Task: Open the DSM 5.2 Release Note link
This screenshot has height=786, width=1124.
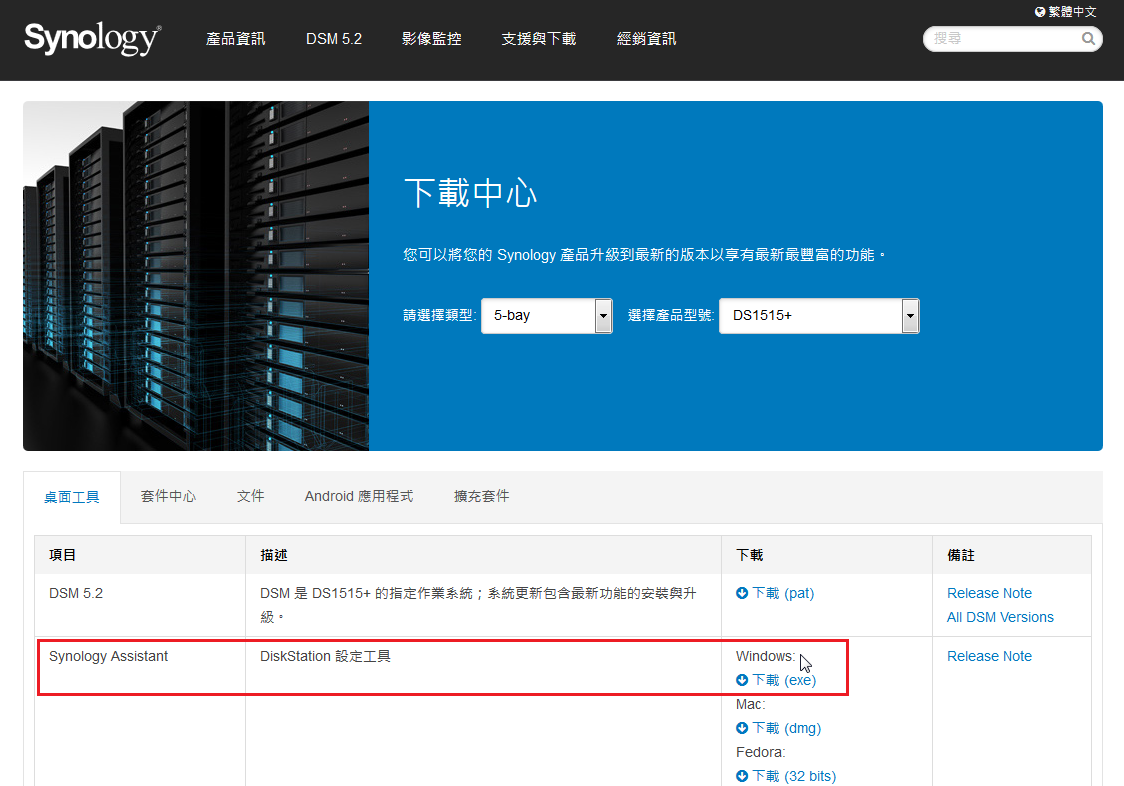Action: tap(989, 593)
